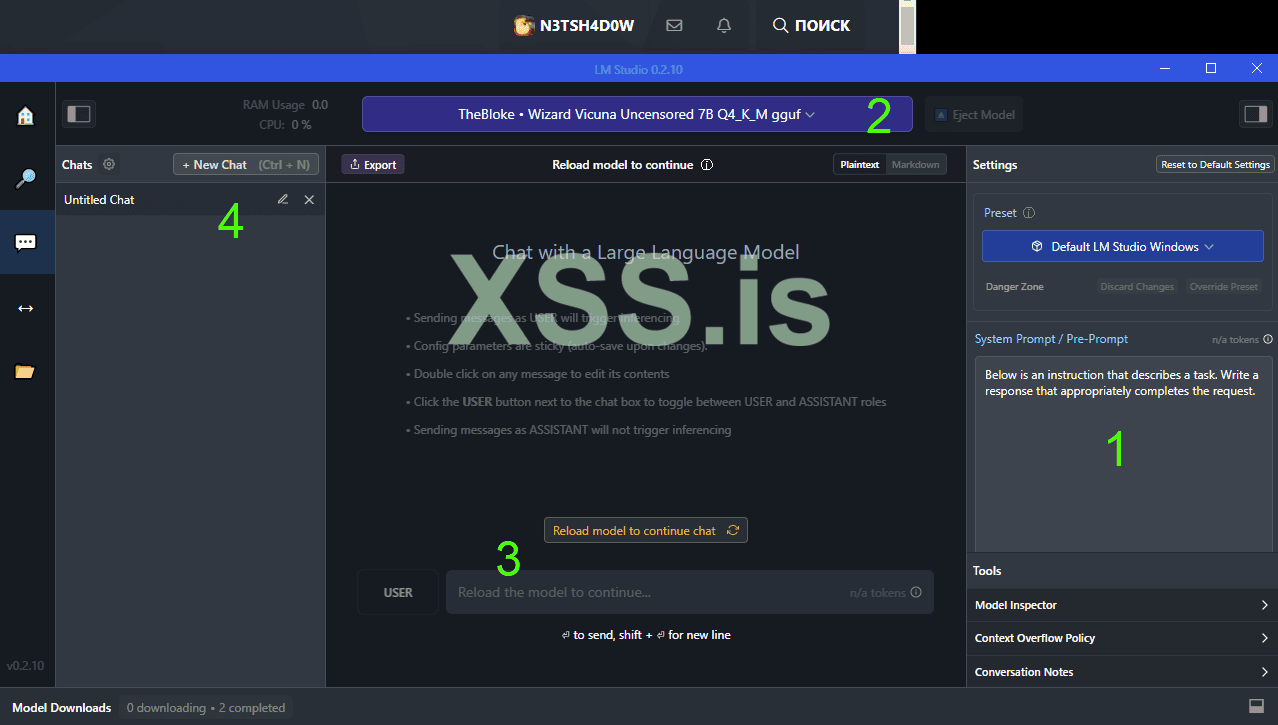The image size is (1278, 725).
Task: Open the Home page in sidebar
Action: pos(26,115)
